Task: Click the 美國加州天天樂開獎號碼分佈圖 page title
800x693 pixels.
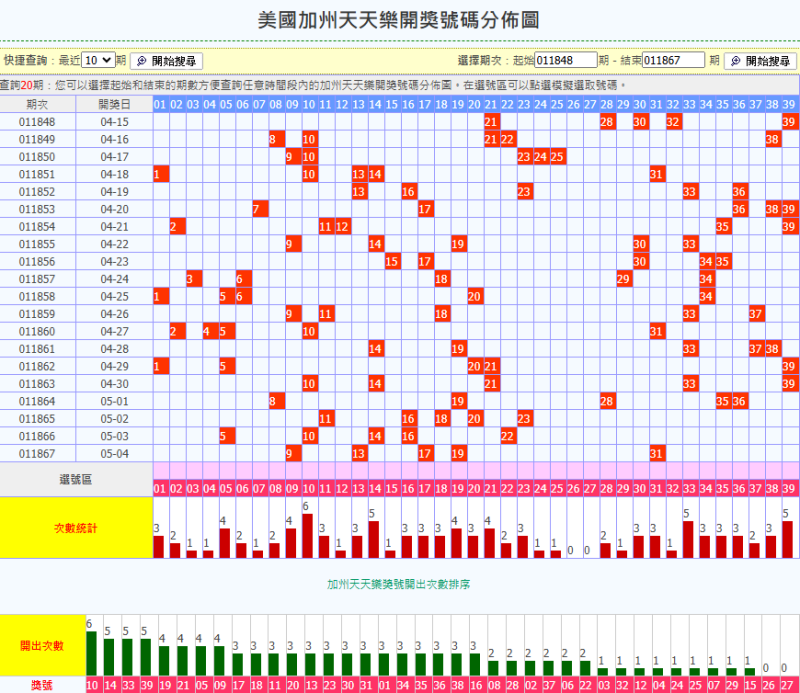Action: pyautogui.click(x=398, y=20)
